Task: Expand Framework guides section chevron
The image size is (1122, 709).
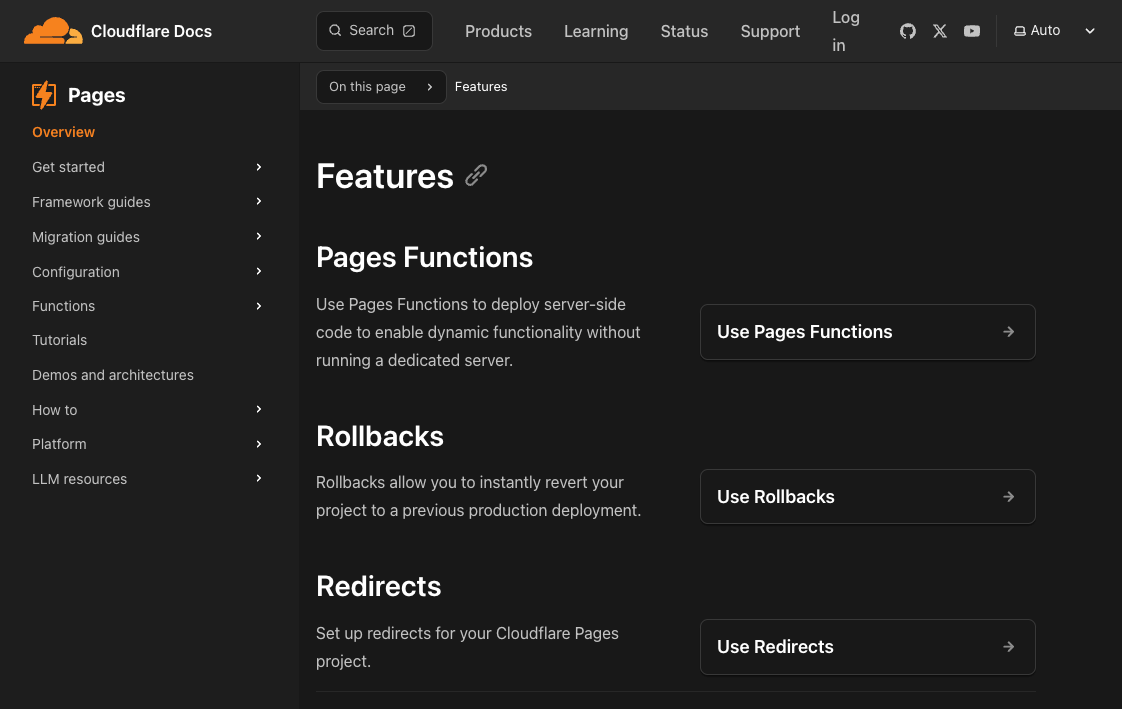Action: tap(259, 202)
